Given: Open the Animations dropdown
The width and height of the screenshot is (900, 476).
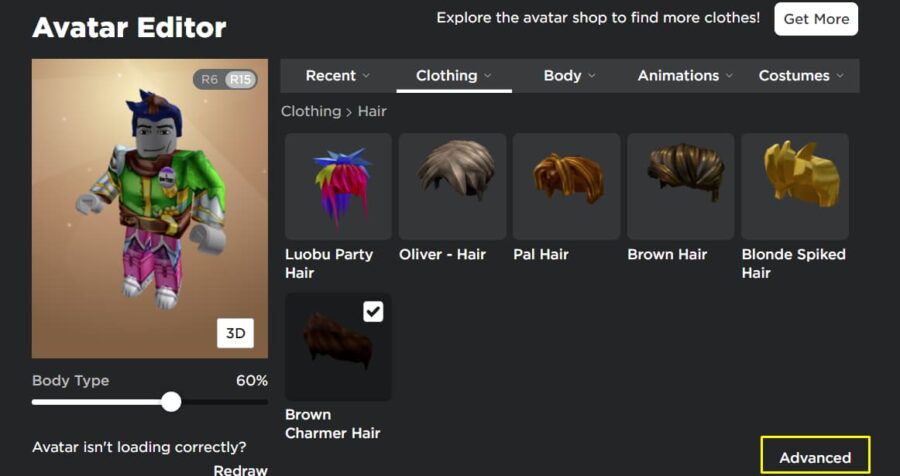Looking at the screenshot, I should coord(685,76).
